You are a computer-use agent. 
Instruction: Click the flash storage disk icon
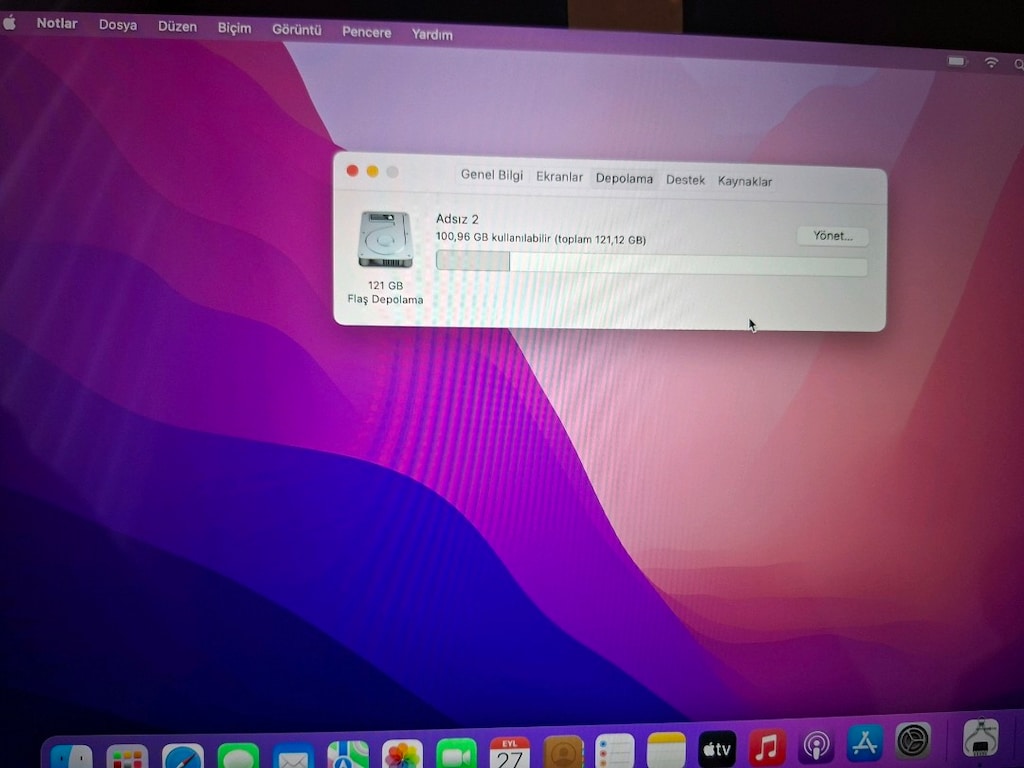(x=385, y=240)
